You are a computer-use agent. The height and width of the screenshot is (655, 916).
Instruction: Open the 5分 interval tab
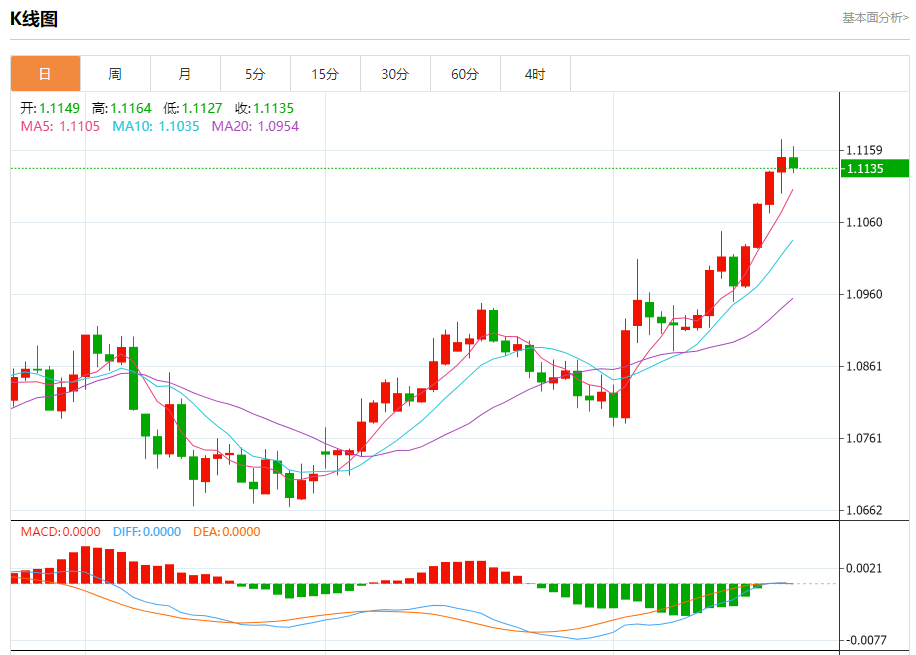[255, 74]
